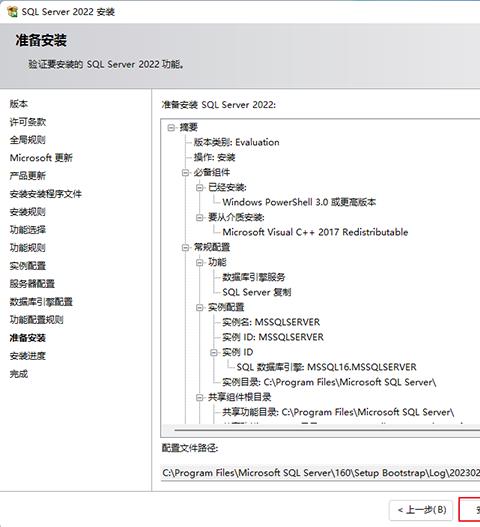The width and height of the screenshot is (480, 527).
Task: Click the configuration file path field
Action: [321, 473]
